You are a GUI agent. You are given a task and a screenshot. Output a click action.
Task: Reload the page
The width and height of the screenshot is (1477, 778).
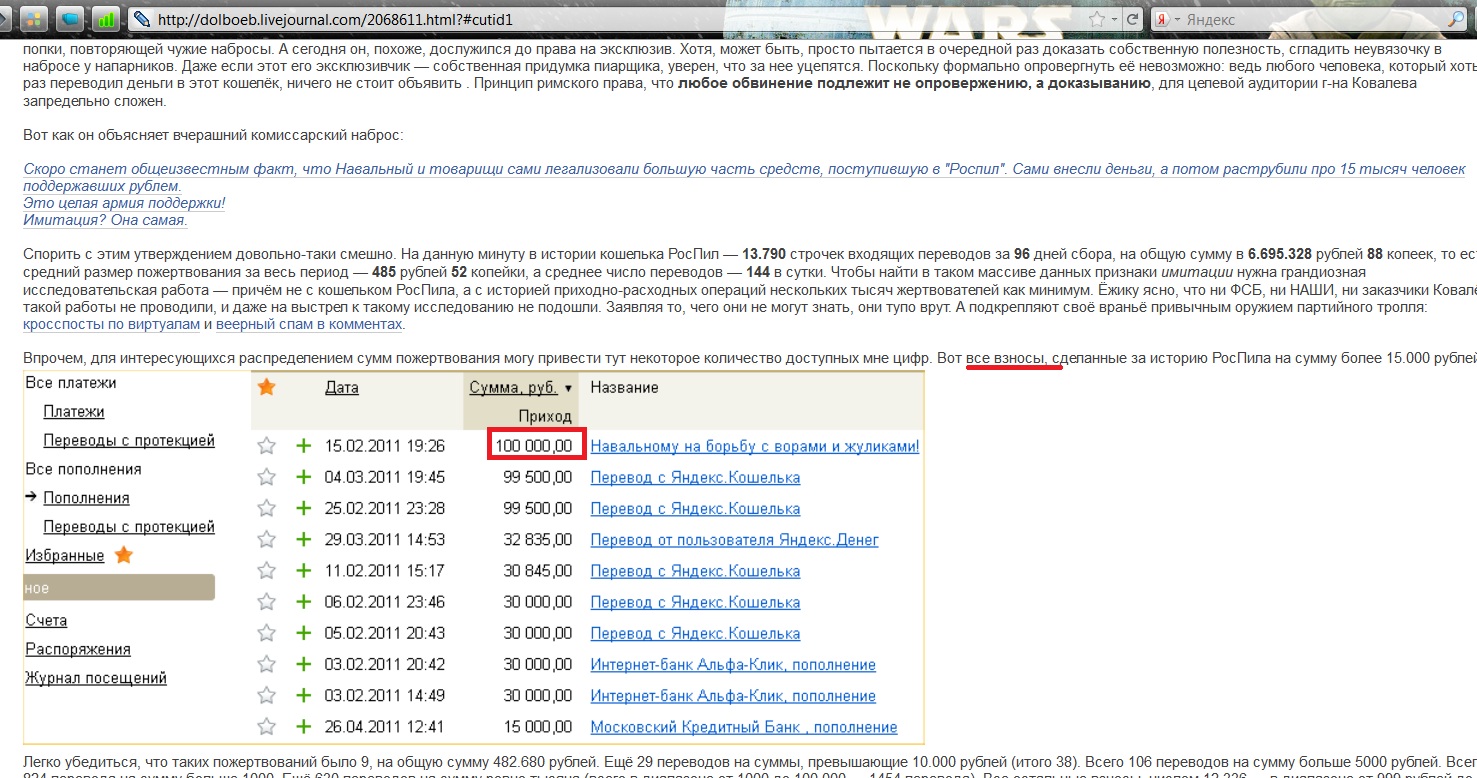(1132, 19)
